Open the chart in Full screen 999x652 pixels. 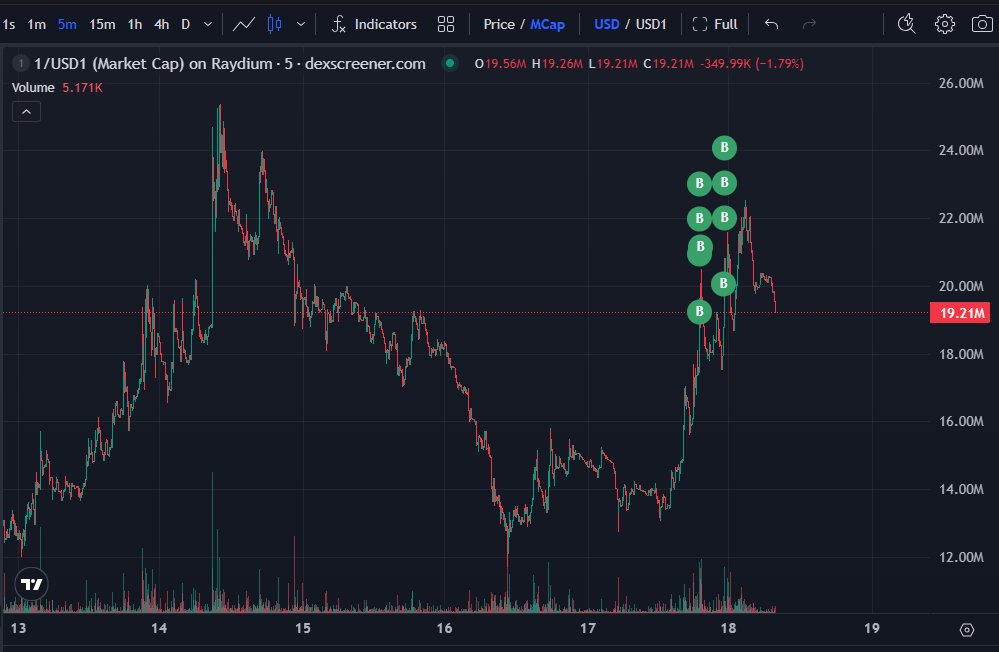(715, 24)
